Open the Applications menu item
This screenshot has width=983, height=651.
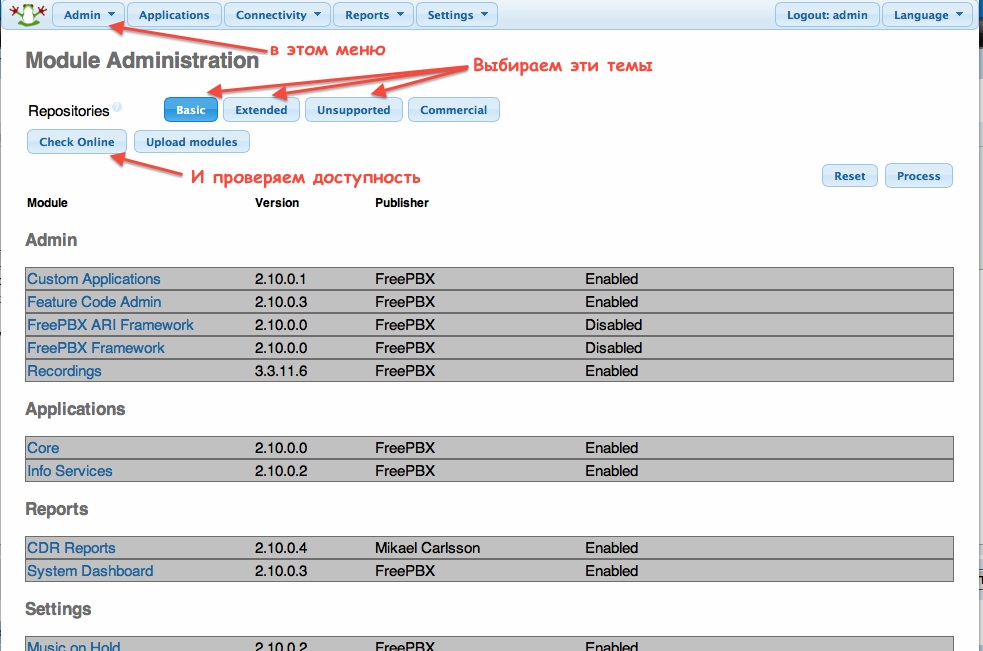(x=174, y=15)
